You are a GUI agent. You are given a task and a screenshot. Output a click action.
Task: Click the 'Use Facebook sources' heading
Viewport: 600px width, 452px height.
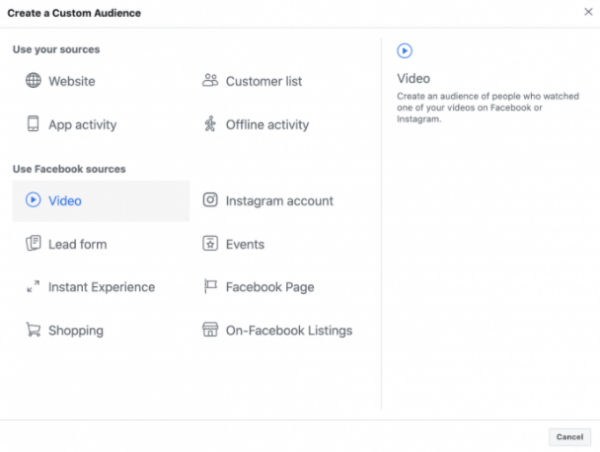[x=69, y=169]
